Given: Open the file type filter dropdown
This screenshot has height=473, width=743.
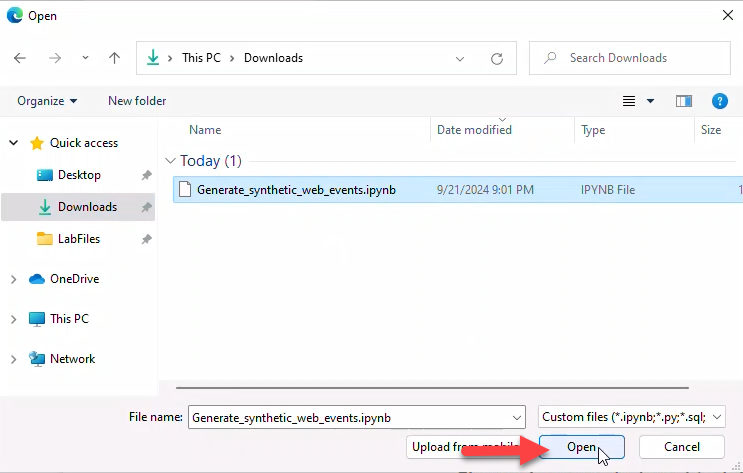Looking at the screenshot, I should click(632, 417).
